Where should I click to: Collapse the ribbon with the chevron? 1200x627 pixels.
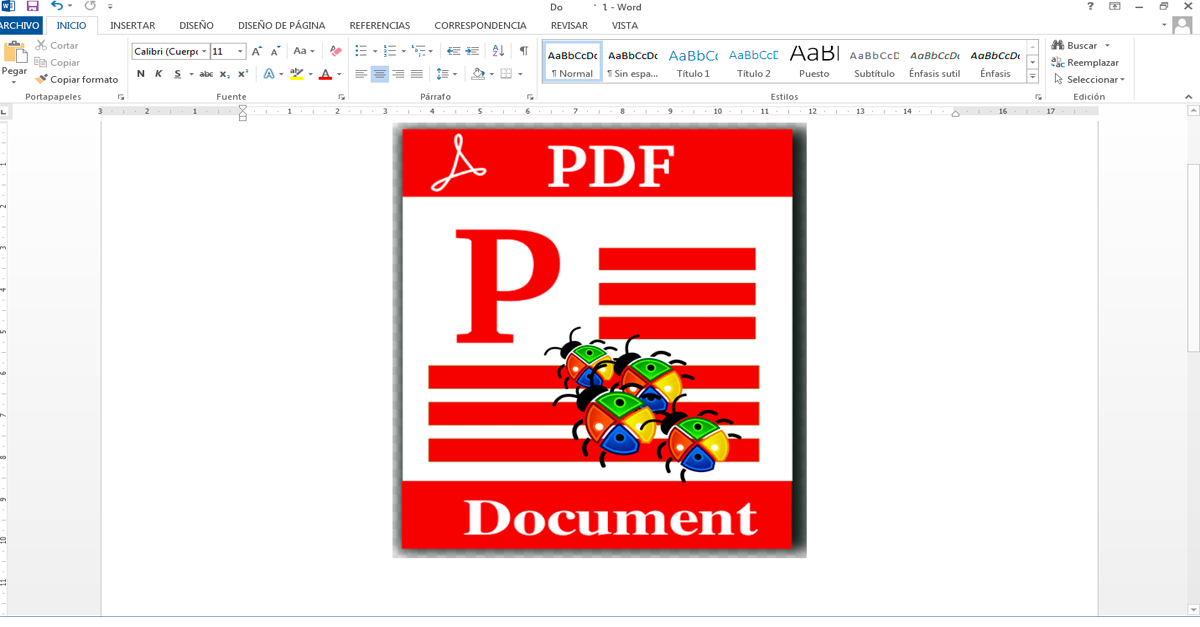click(1189, 97)
